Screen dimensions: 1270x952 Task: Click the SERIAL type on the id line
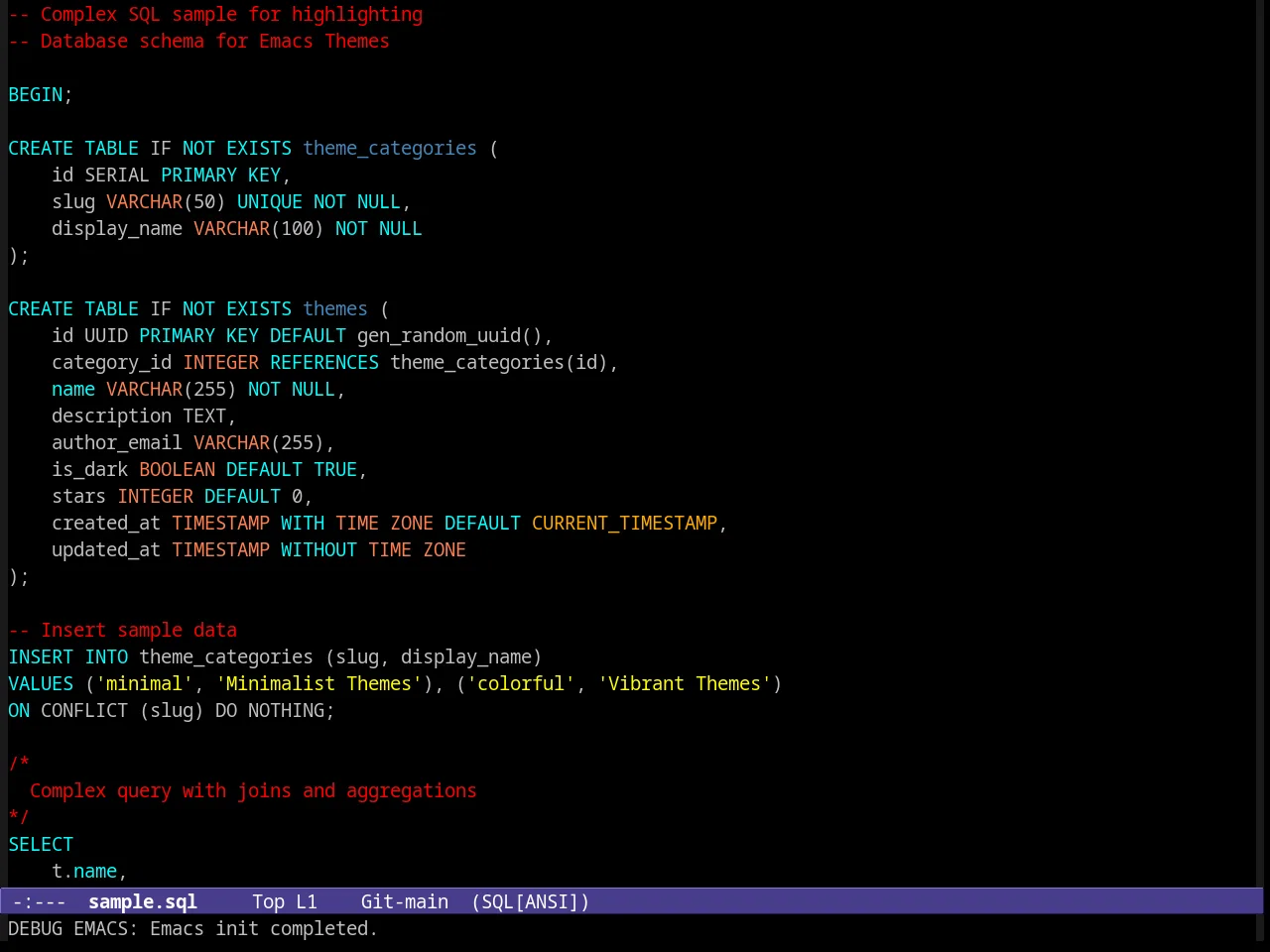(117, 175)
